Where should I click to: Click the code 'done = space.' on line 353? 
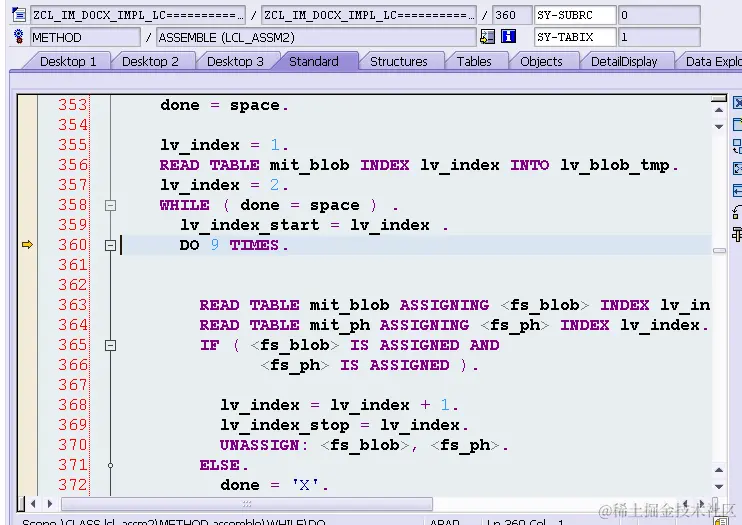tap(224, 105)
